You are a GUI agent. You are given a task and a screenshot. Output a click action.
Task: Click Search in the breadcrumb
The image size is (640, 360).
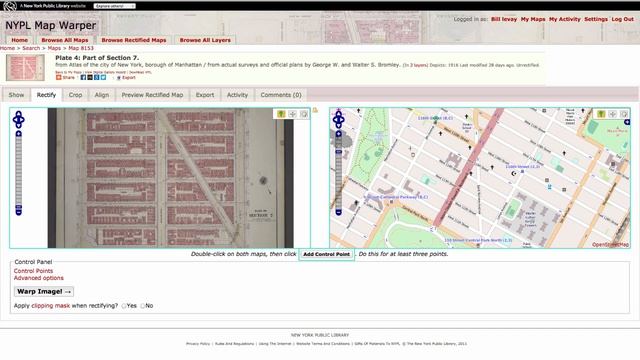31,48
